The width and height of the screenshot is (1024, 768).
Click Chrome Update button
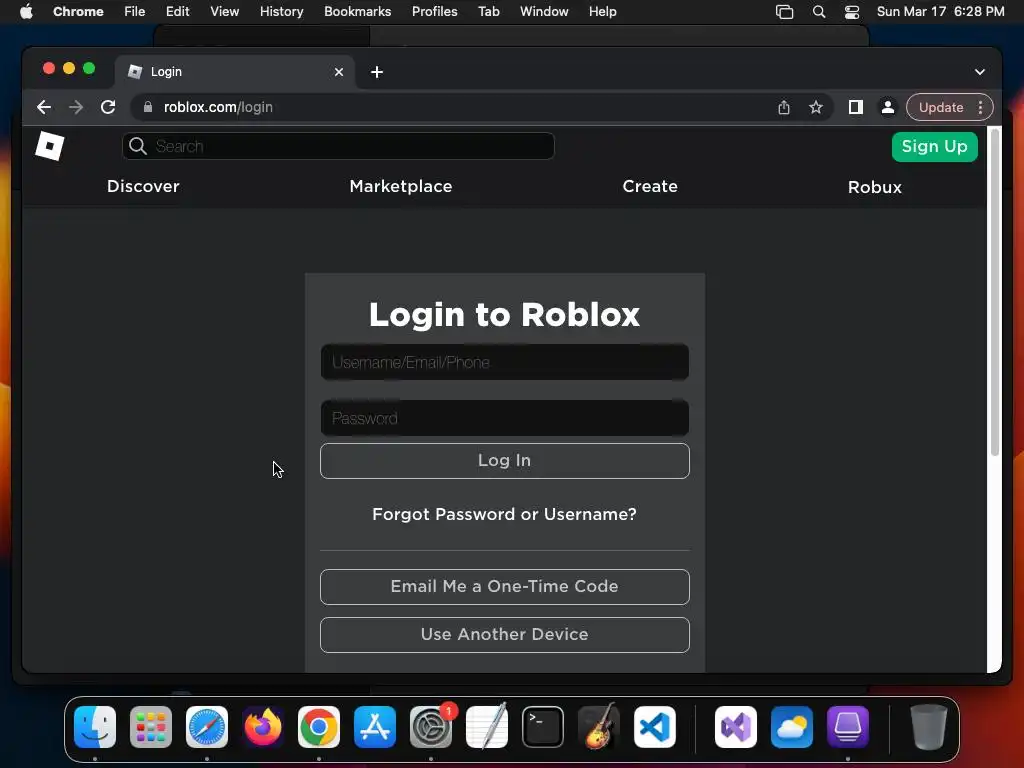click(x=941, y=107)
